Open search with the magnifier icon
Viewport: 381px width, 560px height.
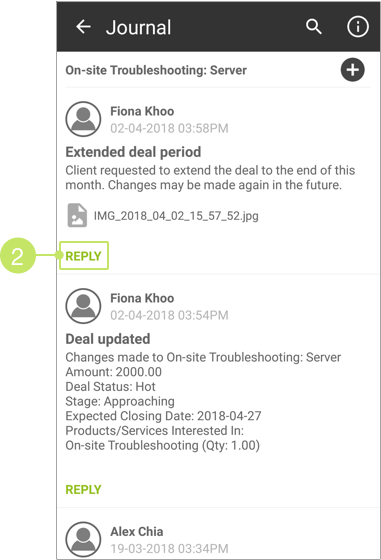[x=314, y=27]
